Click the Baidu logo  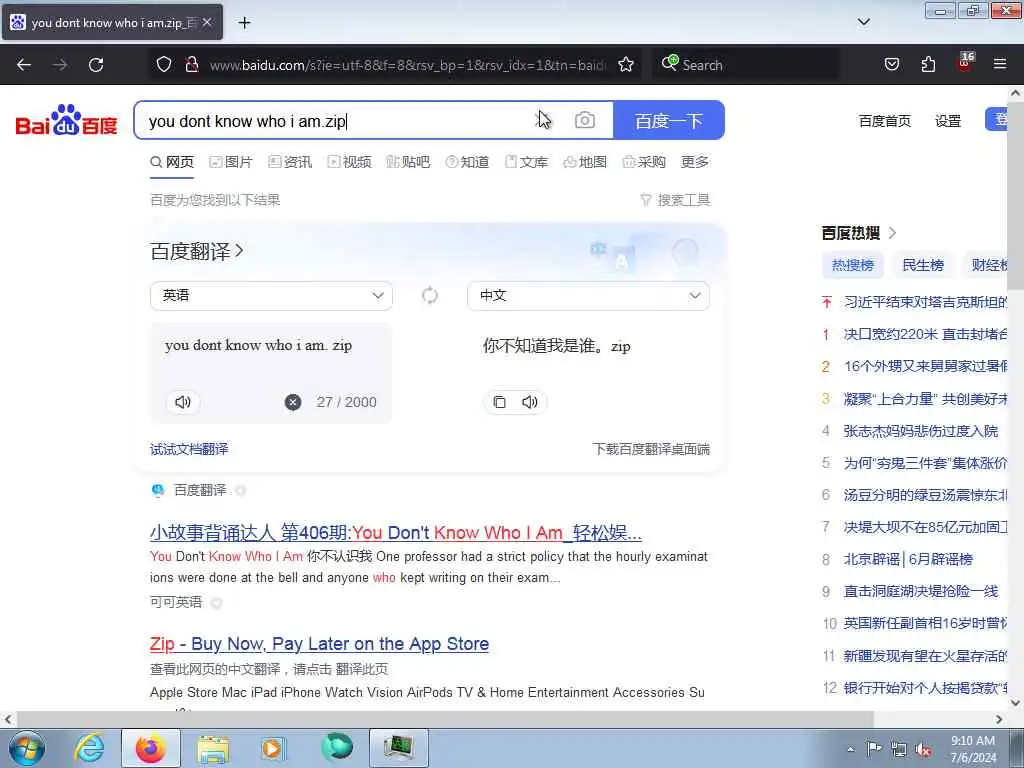coord(66,120)
